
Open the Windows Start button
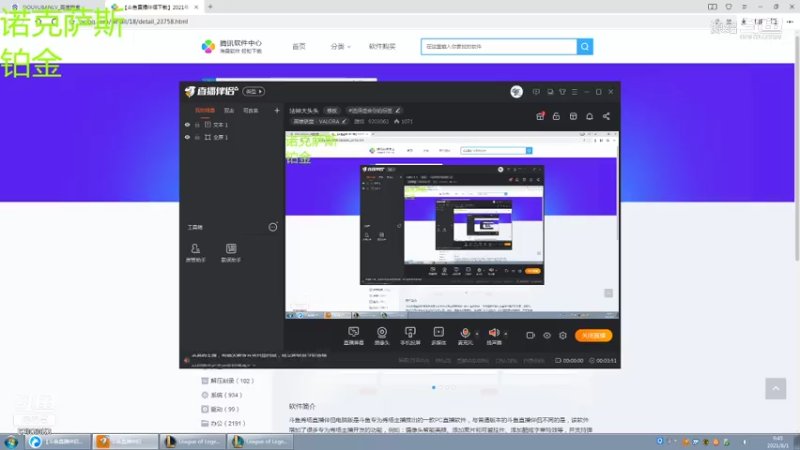[11, 442]
